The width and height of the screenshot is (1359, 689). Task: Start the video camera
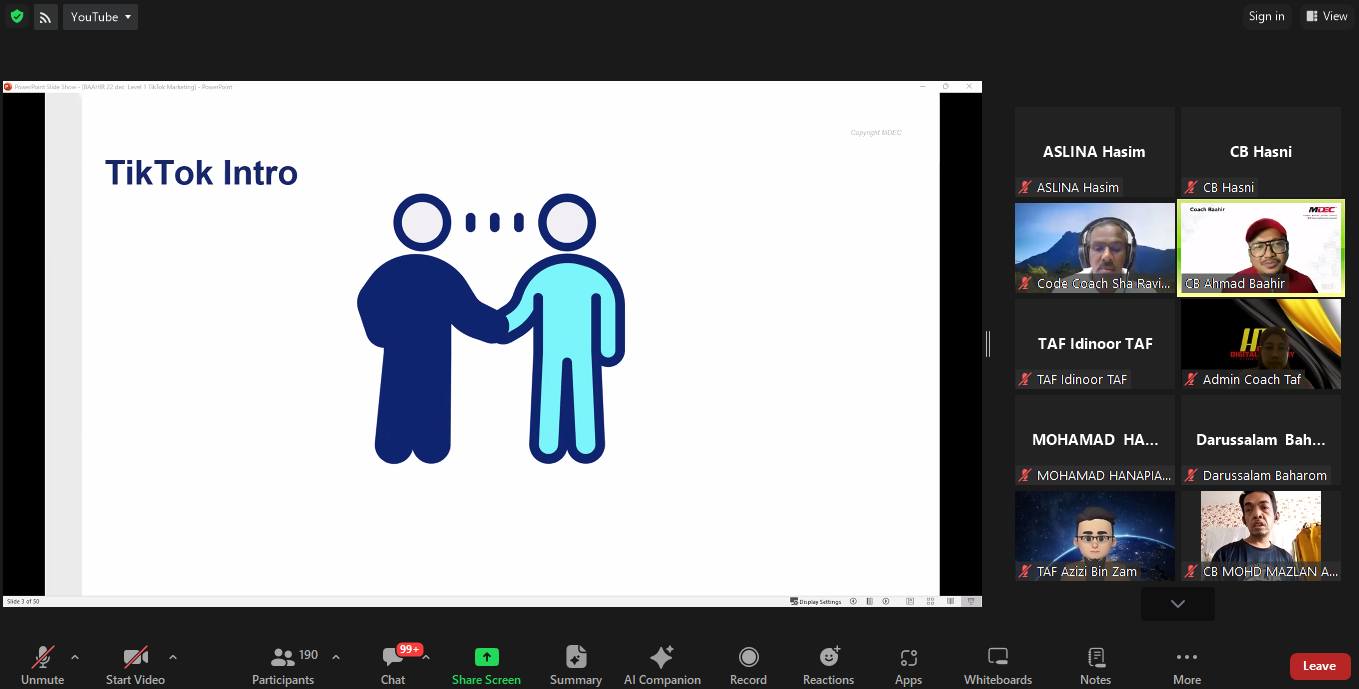click(135, 665)
